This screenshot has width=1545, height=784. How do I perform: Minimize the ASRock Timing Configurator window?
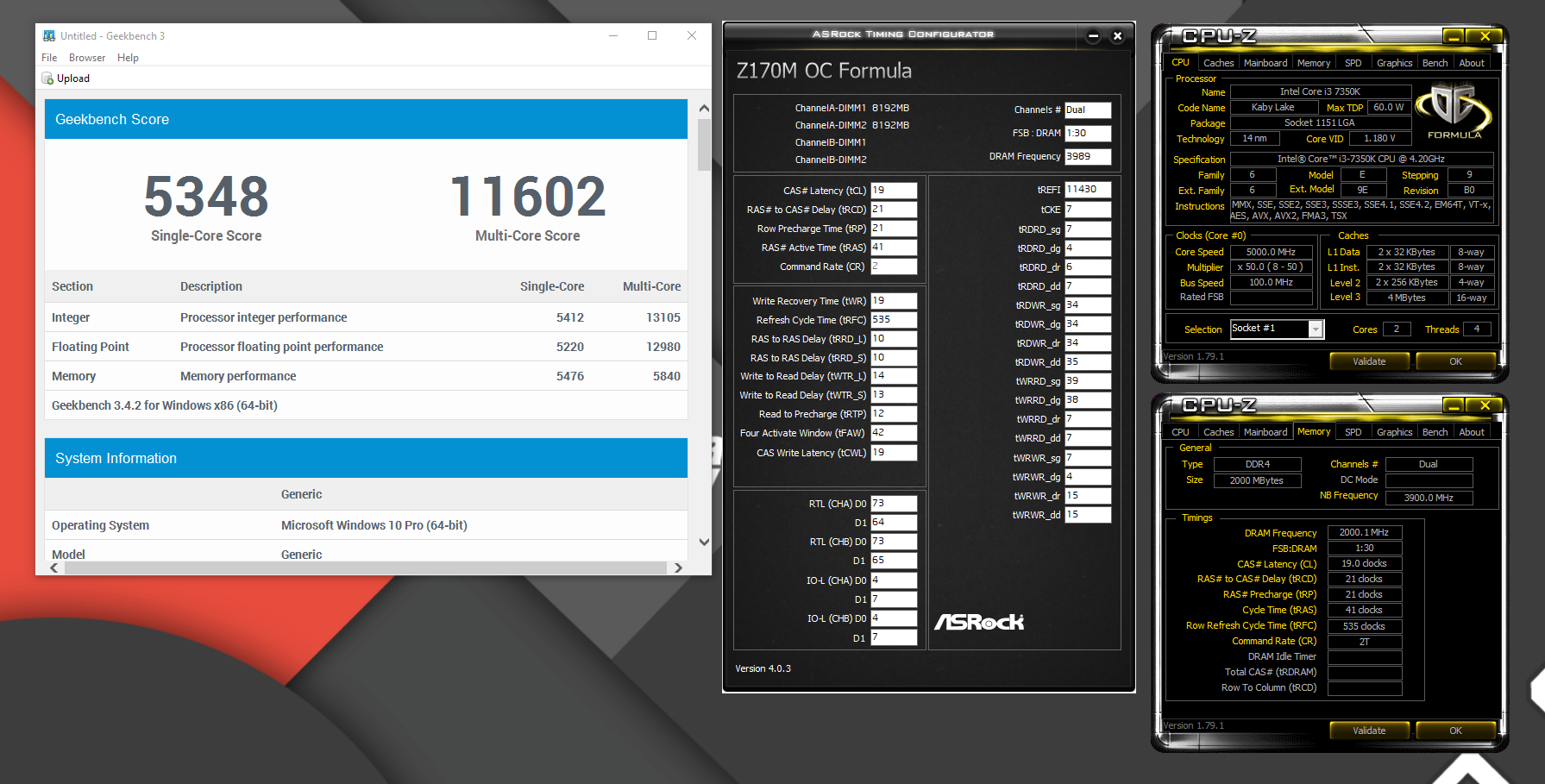tap(1093, 35)
